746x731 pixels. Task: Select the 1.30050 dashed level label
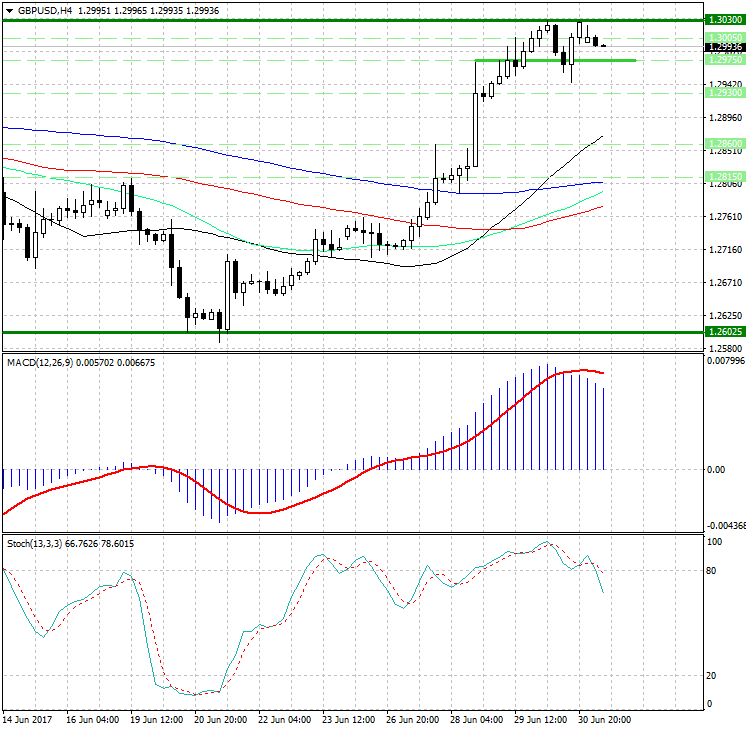[723, 37]
